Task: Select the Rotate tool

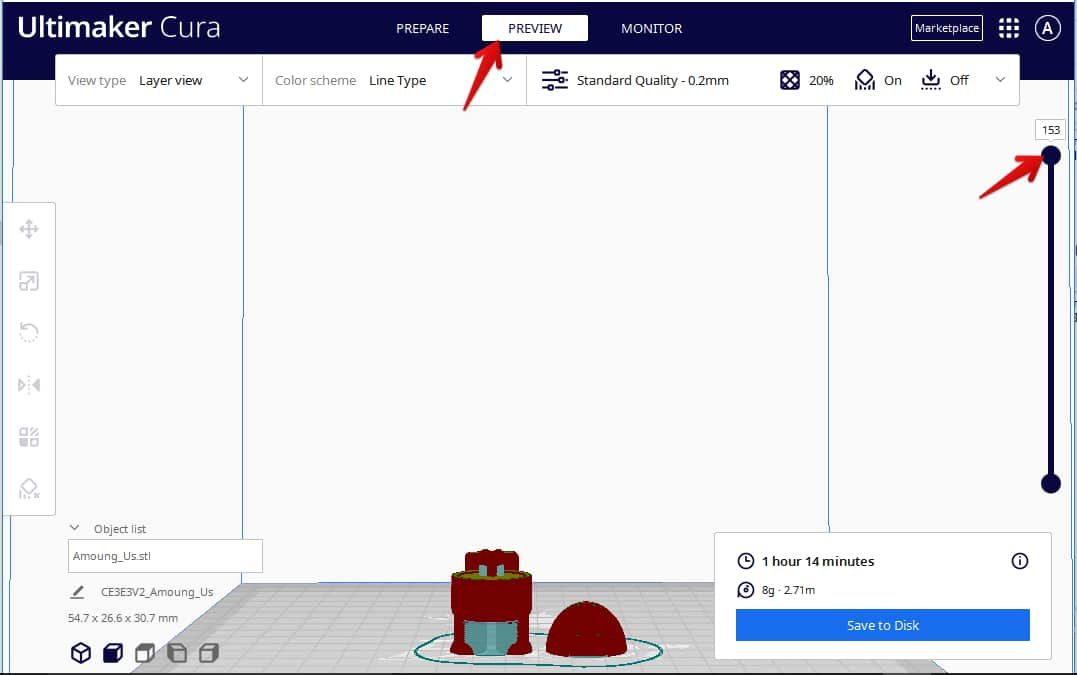Action: click(x=30, y=332)
